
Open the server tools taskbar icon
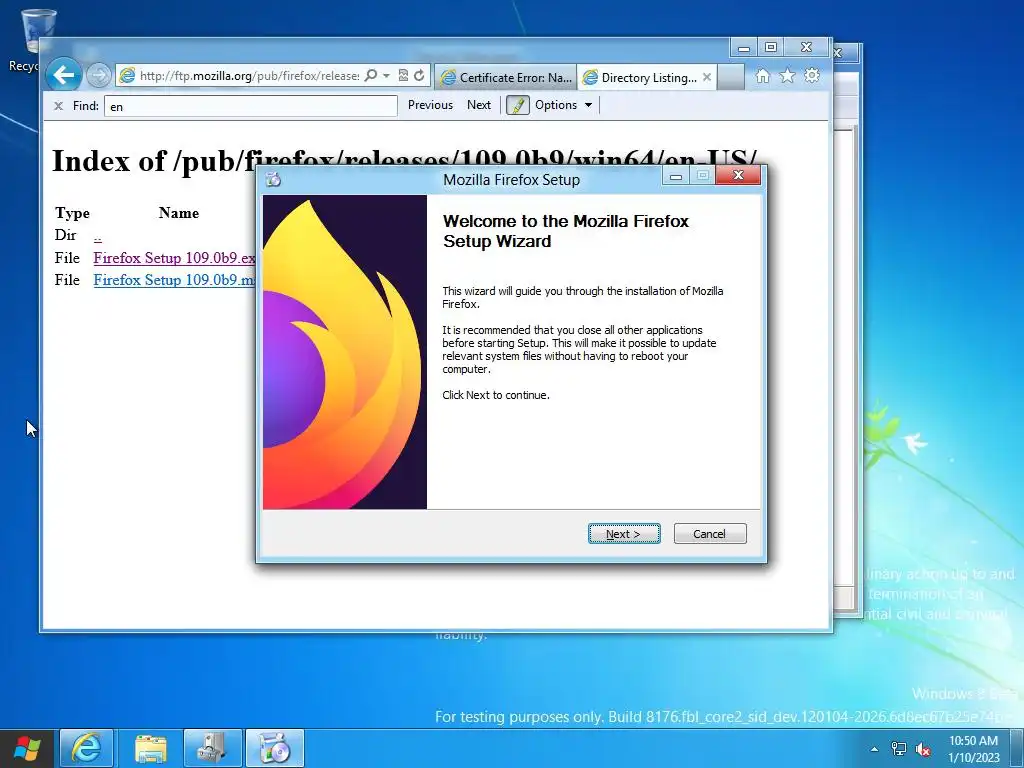tap(212, 748)
